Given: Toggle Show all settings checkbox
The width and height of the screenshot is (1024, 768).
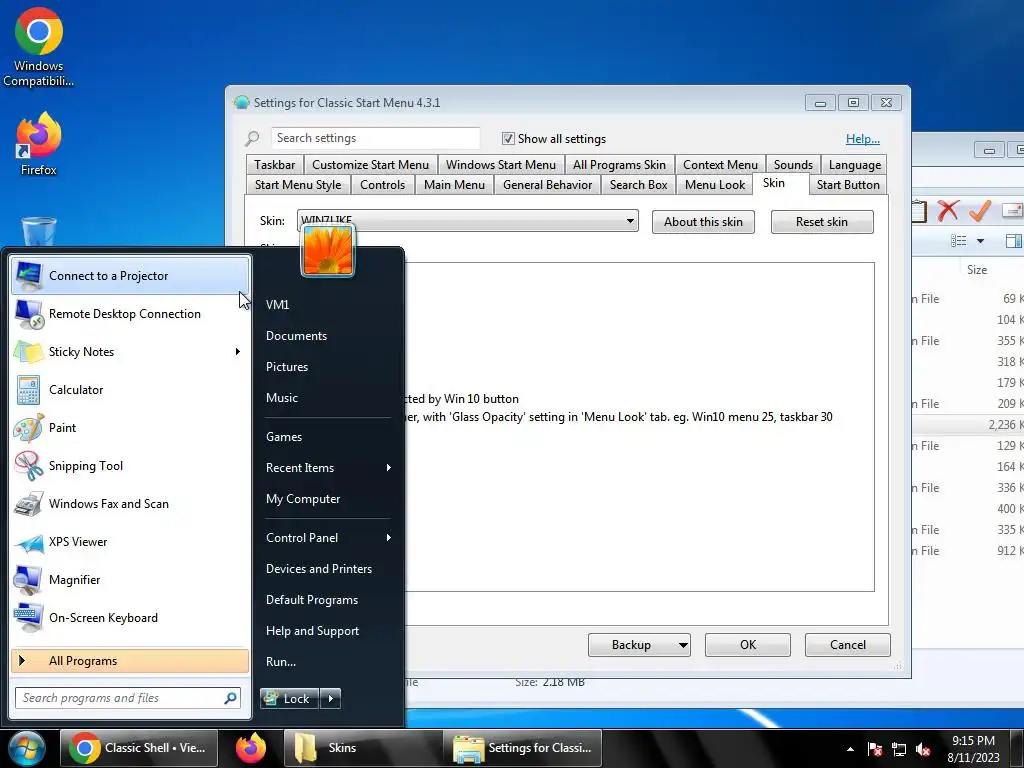Looking at the screenshot, I should [x=508, y=138].
